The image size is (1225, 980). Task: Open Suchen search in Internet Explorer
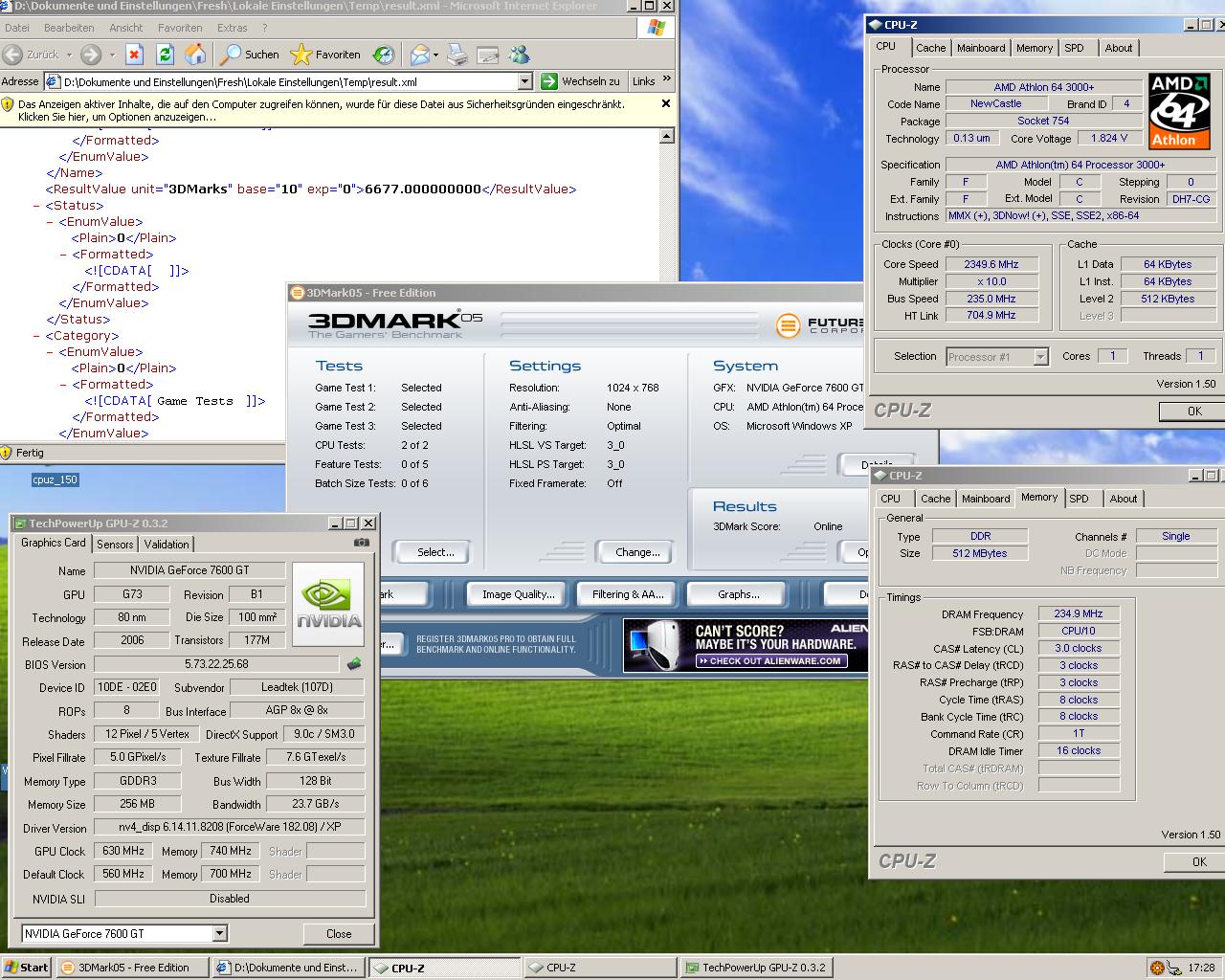coord(249,55)
